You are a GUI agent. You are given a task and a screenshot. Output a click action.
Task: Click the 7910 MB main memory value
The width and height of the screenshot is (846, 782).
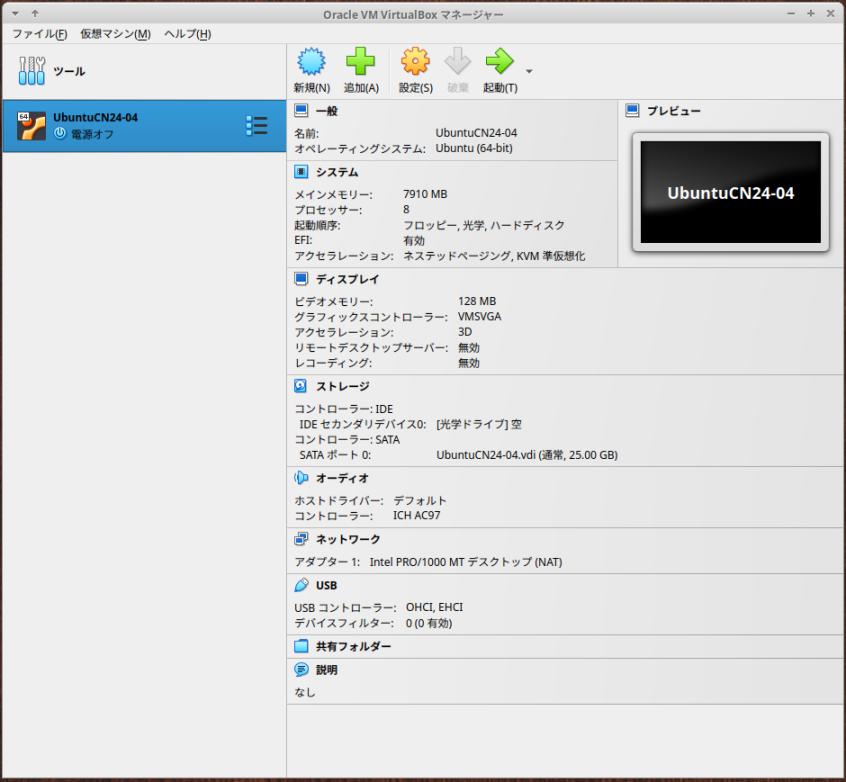(425, 194)
